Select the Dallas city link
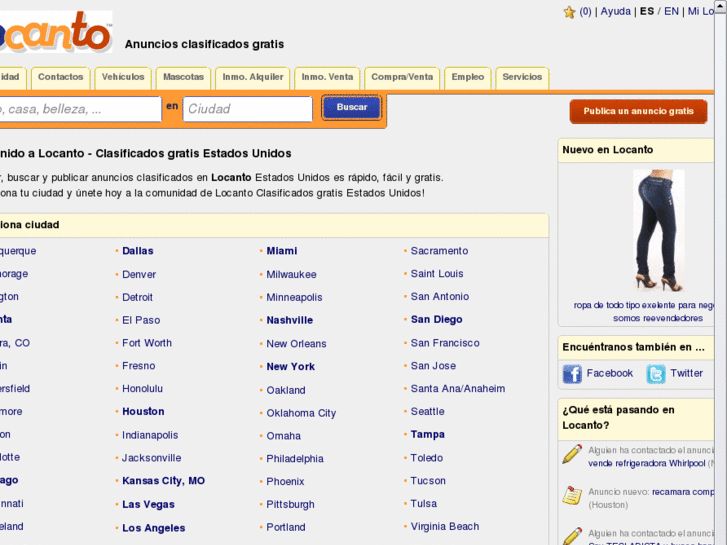This screenshot has height=545, width=727. 138,251
